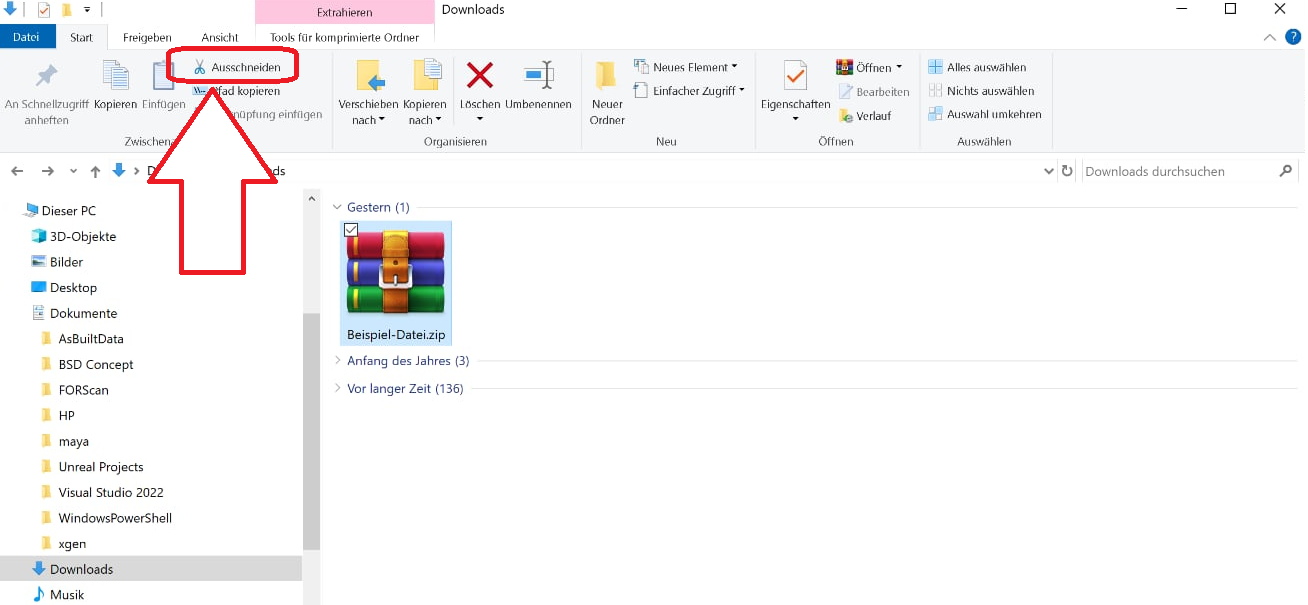Image resolution: width=1308 pixels, height=605 pixels.
Task: Switch to the Ansicht ribbon tab
Action: (219, 38)
